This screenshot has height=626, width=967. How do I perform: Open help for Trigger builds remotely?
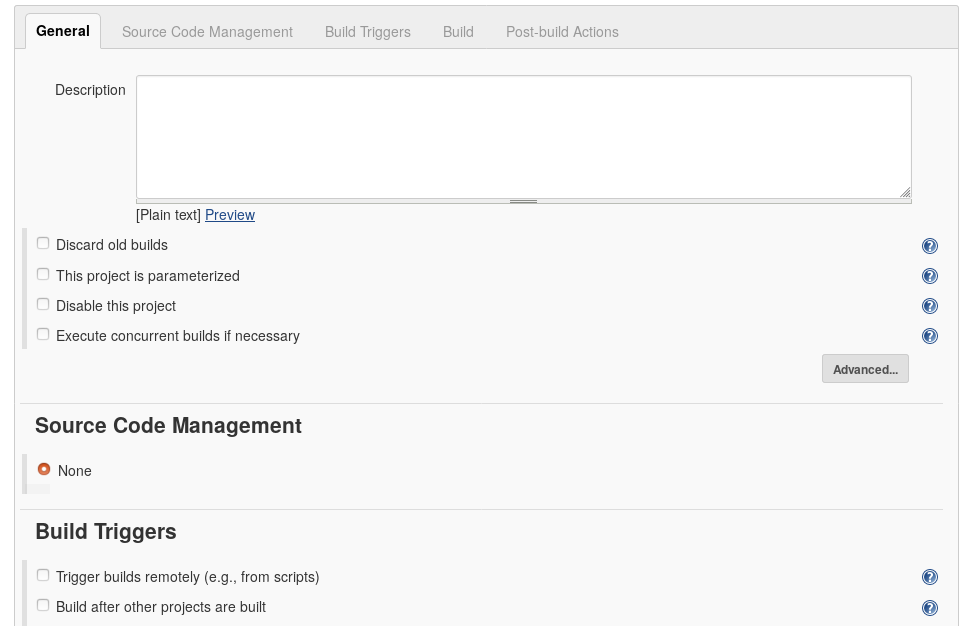coord(929,577)
